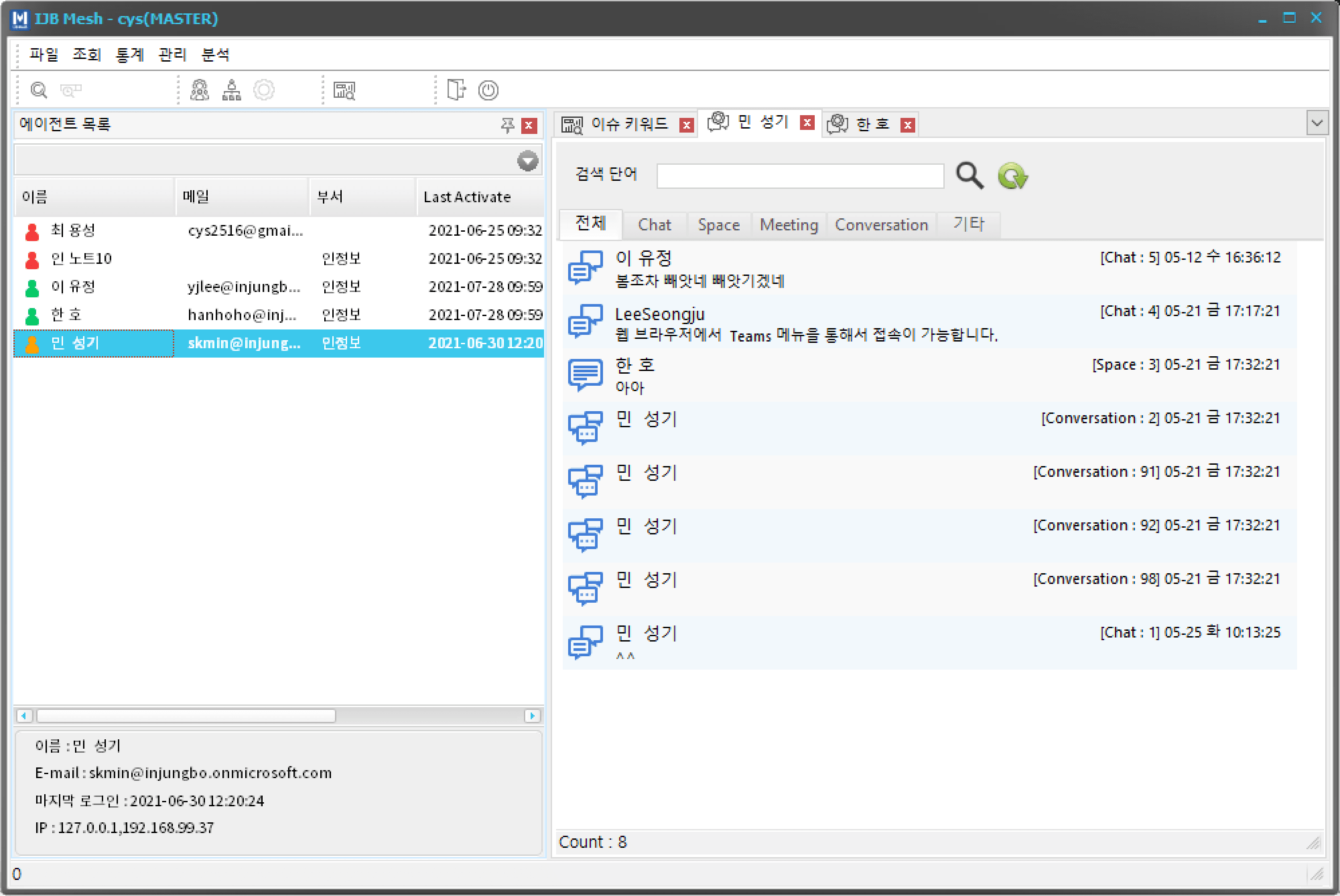Open the tab list dropdown chevron
This screenshot has width=1340, height=896.
[x=1317, y=123]
